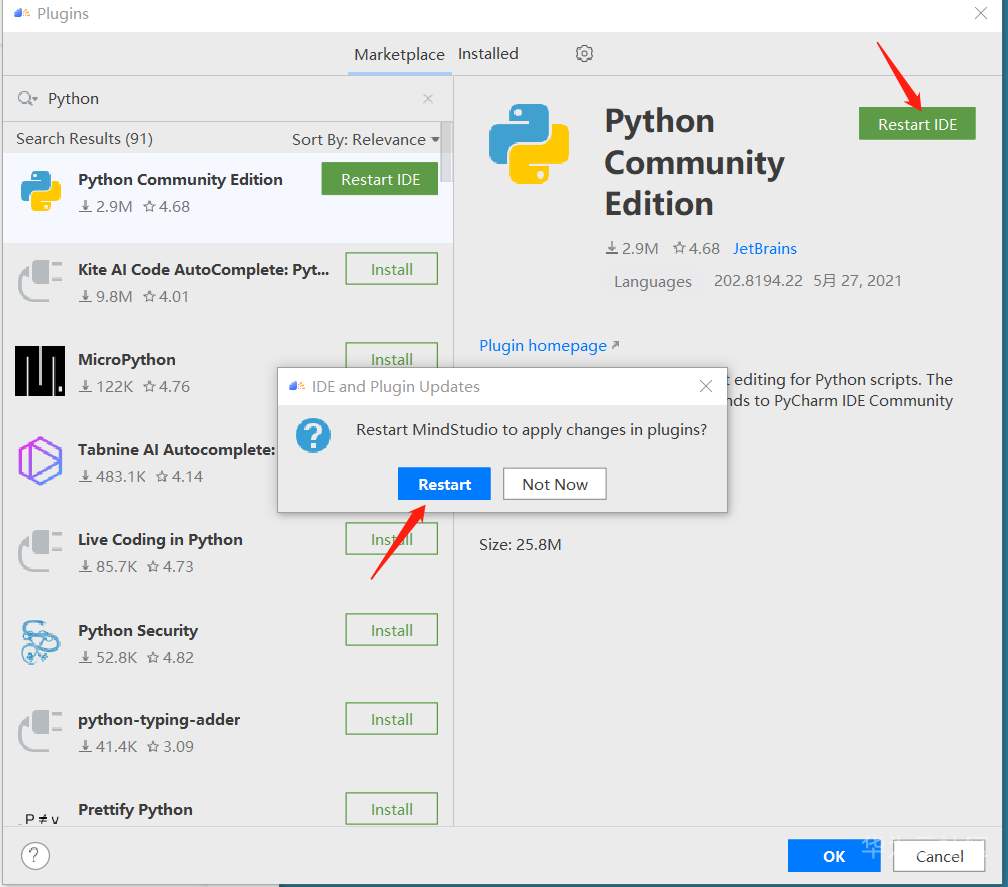
Task: Close the Plugins window
Action: 980,13
